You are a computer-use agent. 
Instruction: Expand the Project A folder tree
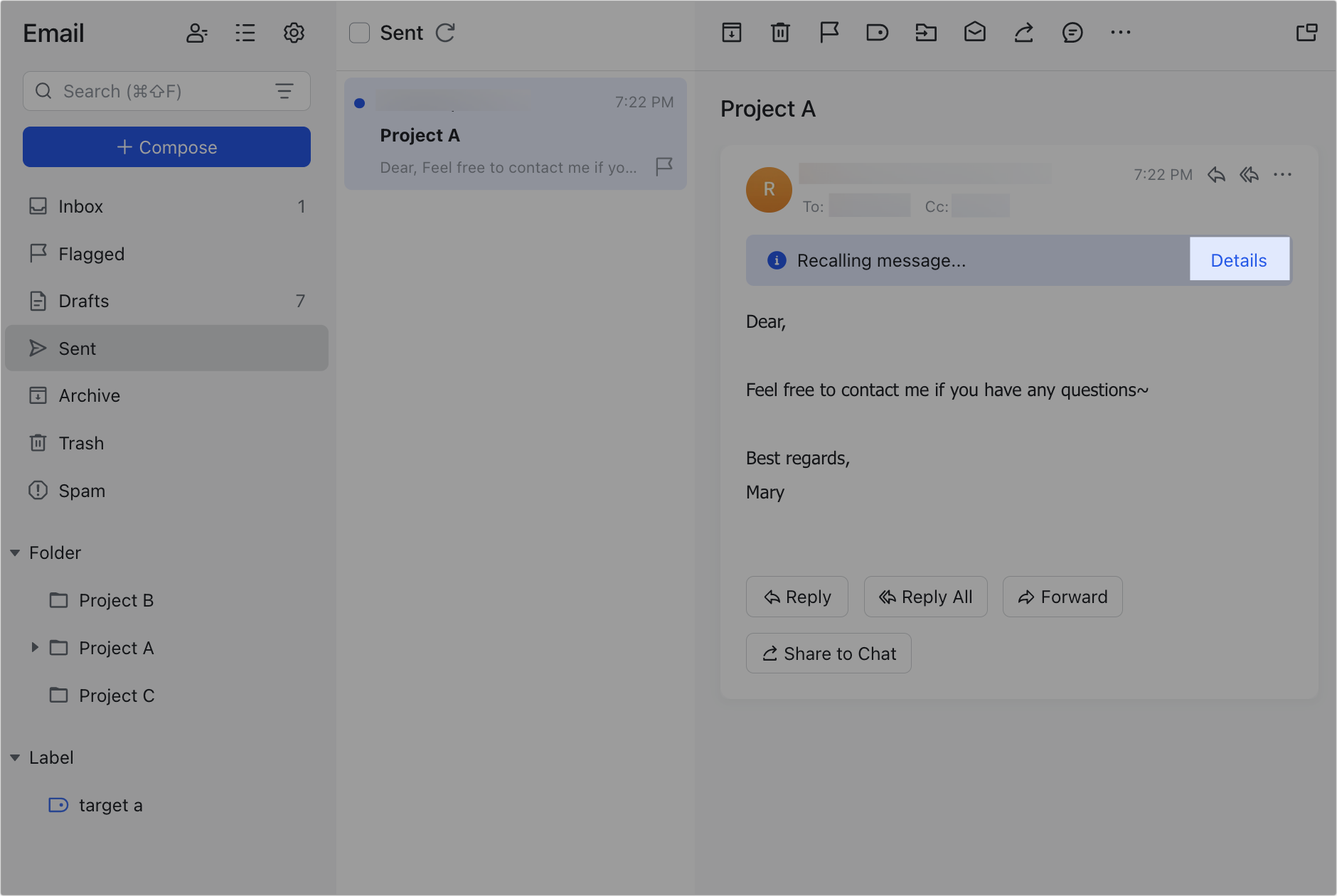click(34, 647)
